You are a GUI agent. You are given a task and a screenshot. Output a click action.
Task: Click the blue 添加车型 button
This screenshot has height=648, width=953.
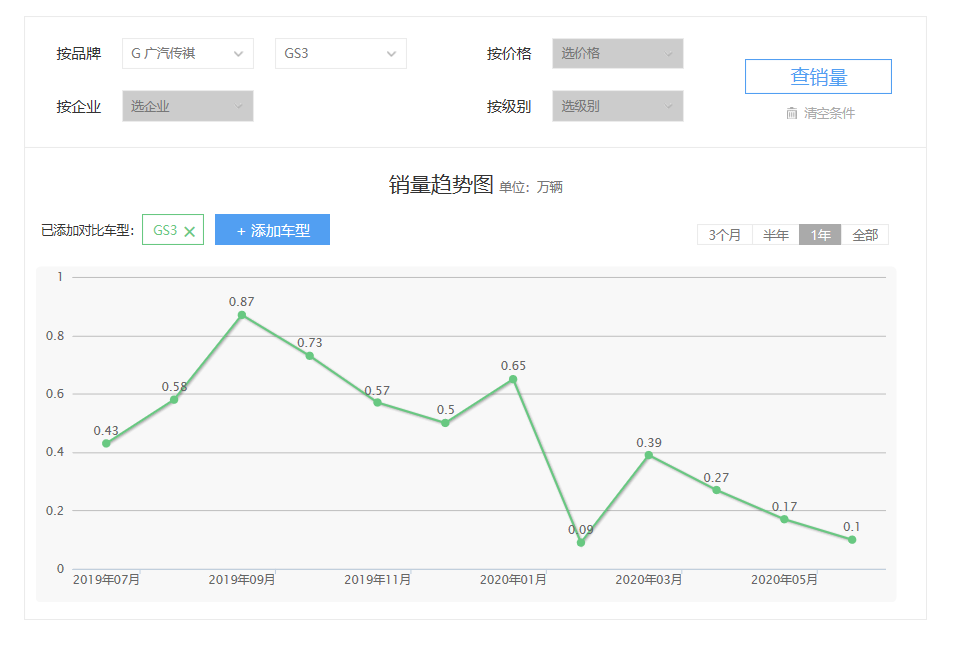[272, 229]
